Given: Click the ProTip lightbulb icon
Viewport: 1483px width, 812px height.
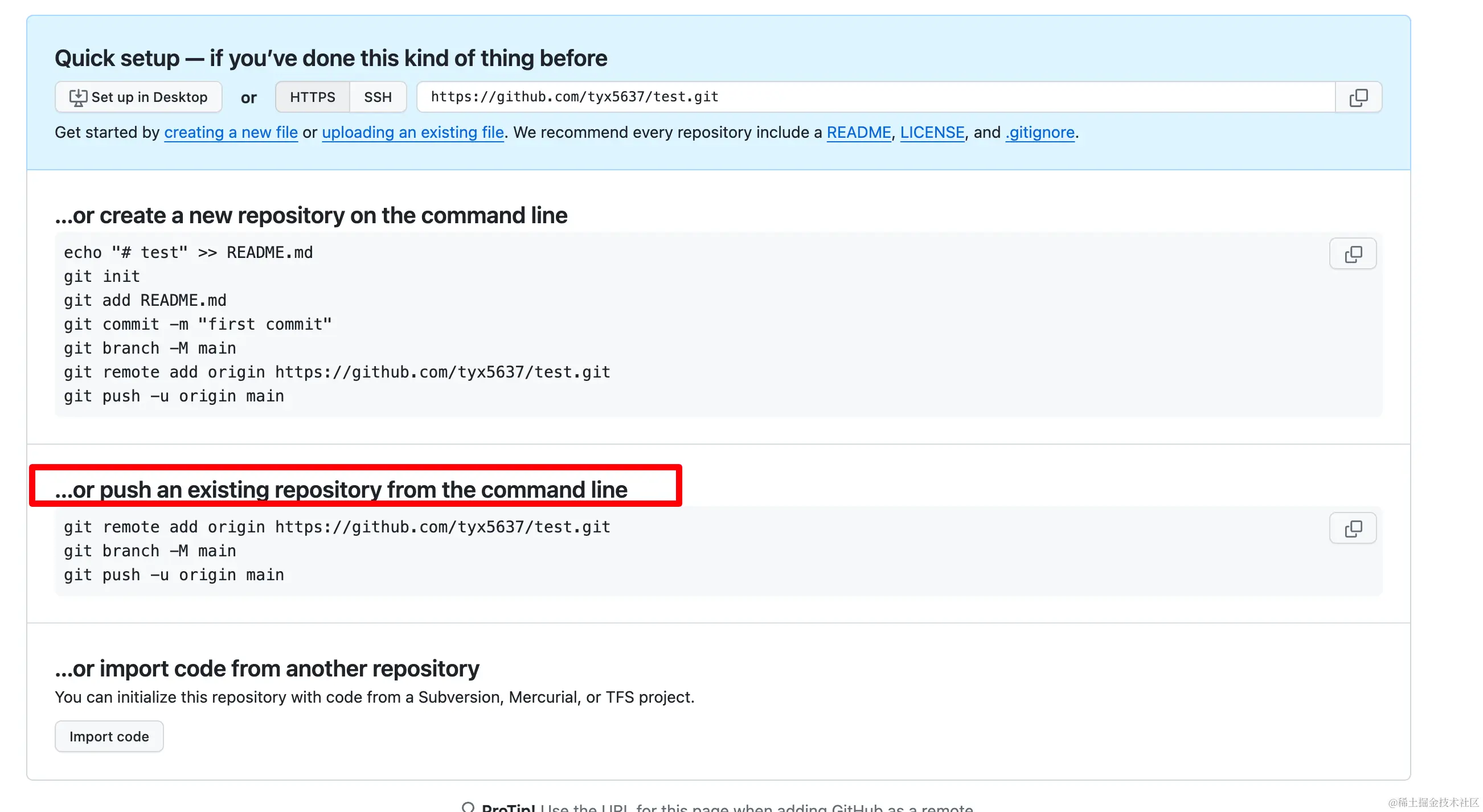Looking at the screenshot, I should [x=468, y=807].
